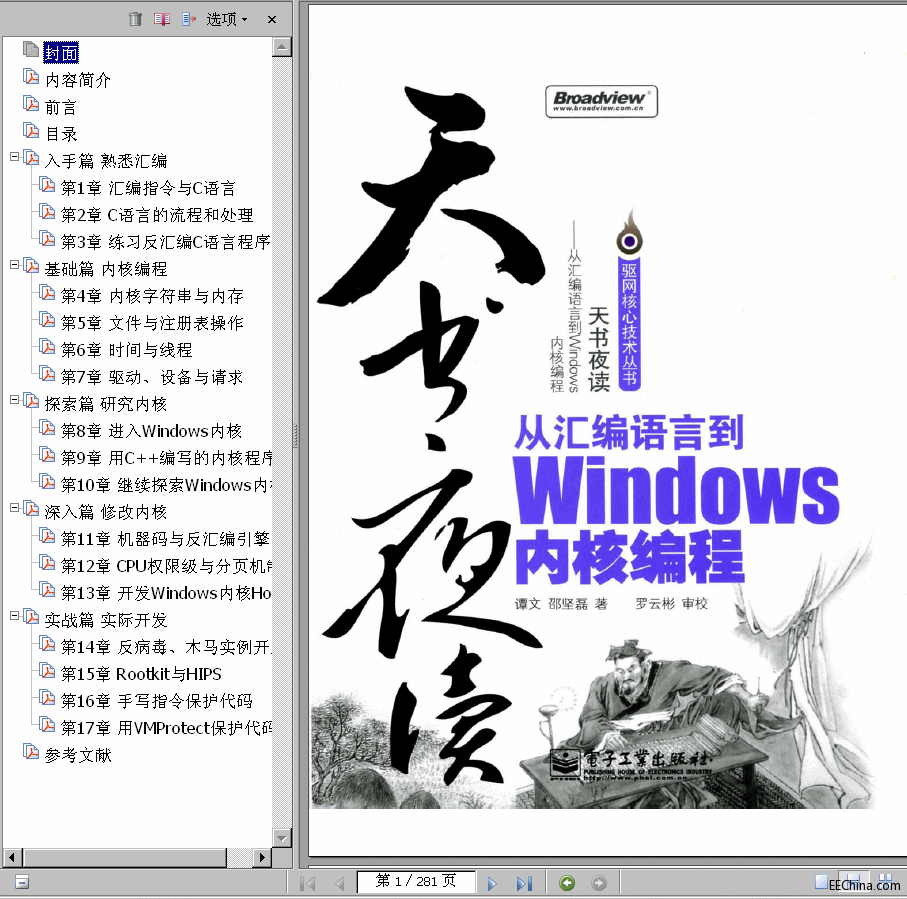The width and height of the screenshot is (907, 899).
Task: Click green previous view button
Action: 567,883
